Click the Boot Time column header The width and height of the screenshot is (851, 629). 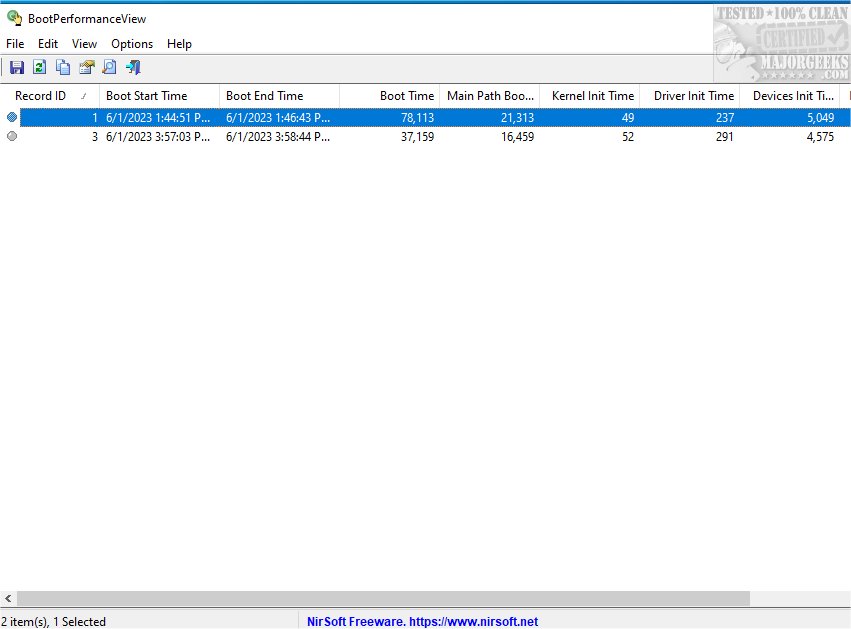point(405,95)
